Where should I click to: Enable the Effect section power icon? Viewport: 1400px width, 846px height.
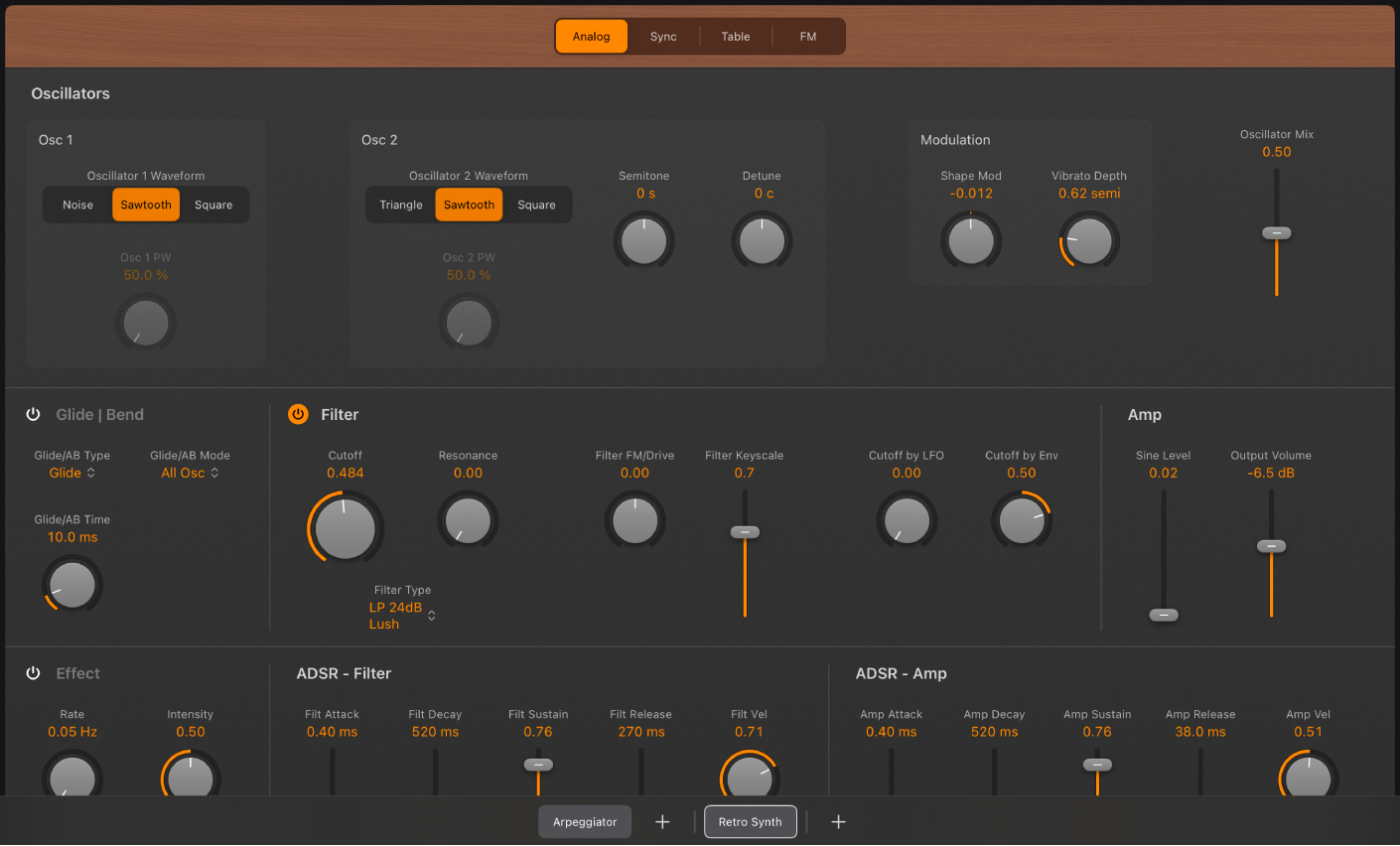coord(34,672)
